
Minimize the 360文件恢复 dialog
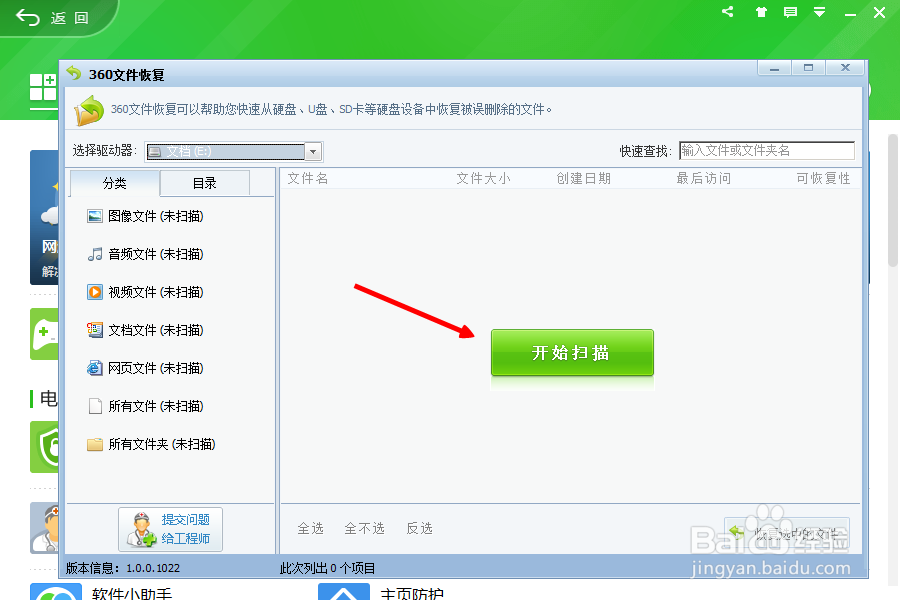775,68
